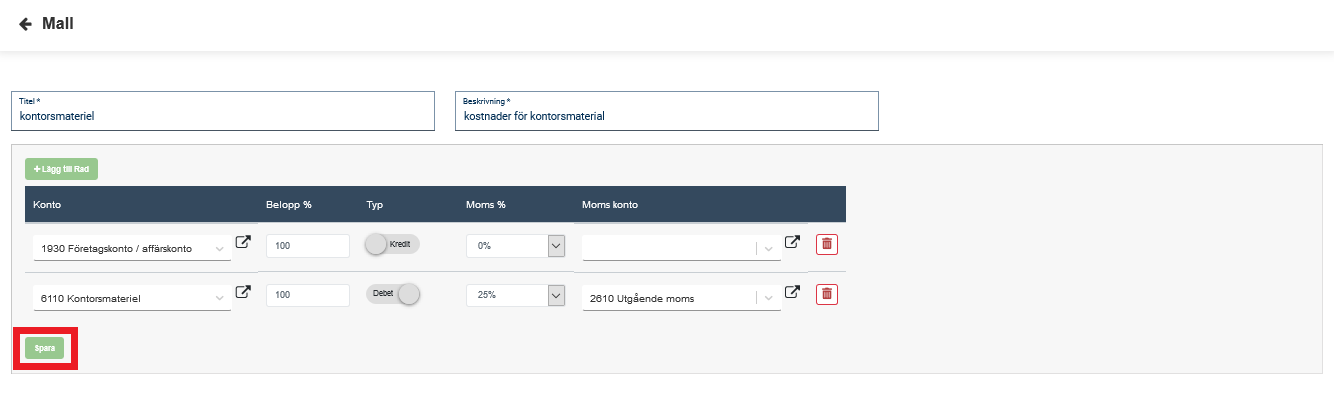Expand the empty Moms konto dropdown

pos(769,248)
